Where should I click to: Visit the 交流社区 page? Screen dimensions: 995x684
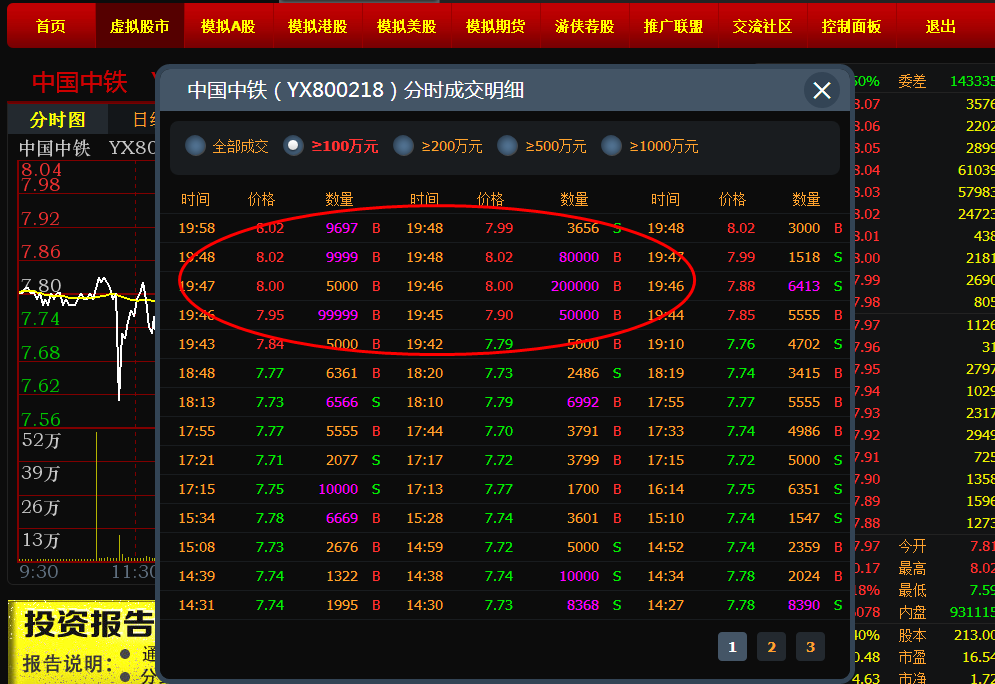tap(762, 26)
